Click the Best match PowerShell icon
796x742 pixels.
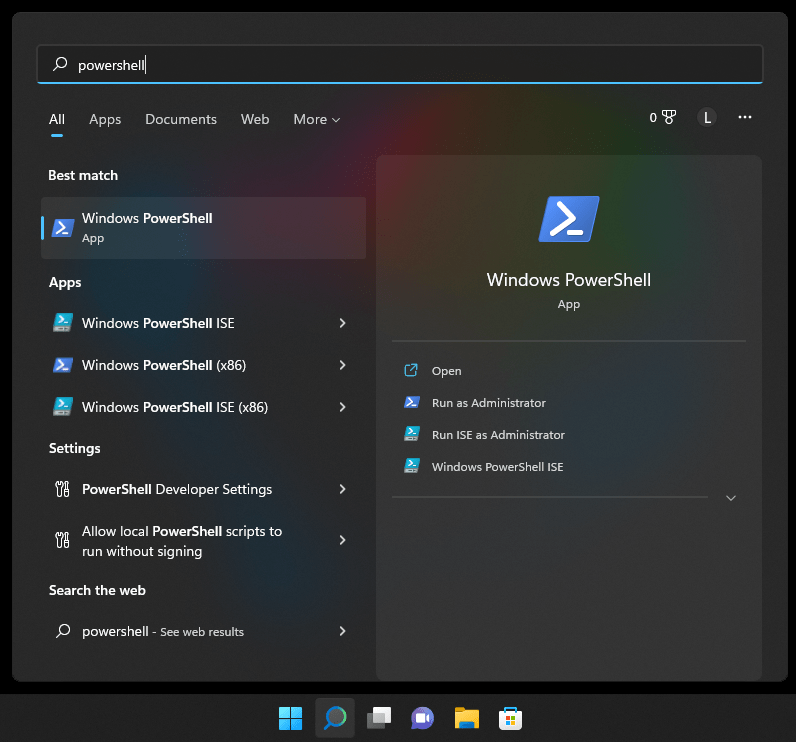pyautogui.click(x=63, y=228)
